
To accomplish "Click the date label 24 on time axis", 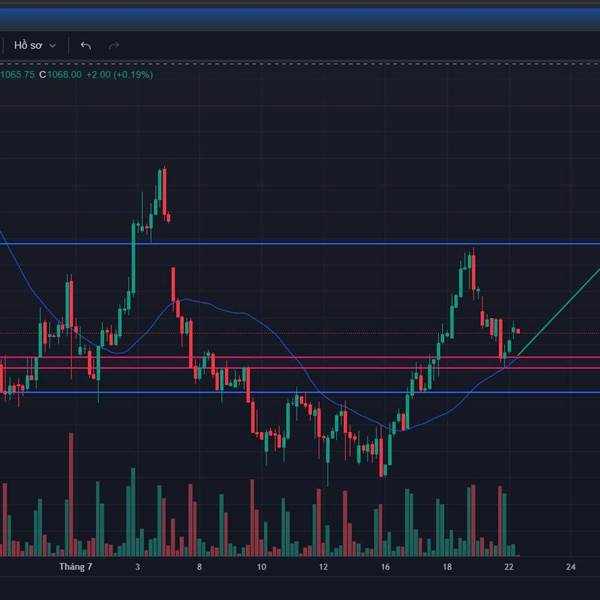I will (x=571, y=567).
